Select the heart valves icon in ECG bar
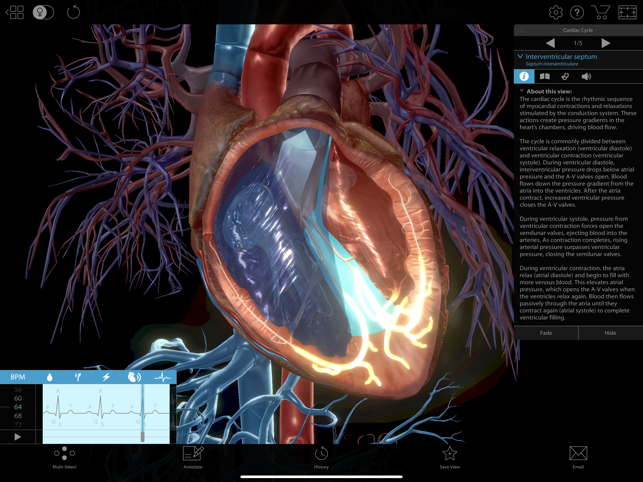 (x=78, y=377)
